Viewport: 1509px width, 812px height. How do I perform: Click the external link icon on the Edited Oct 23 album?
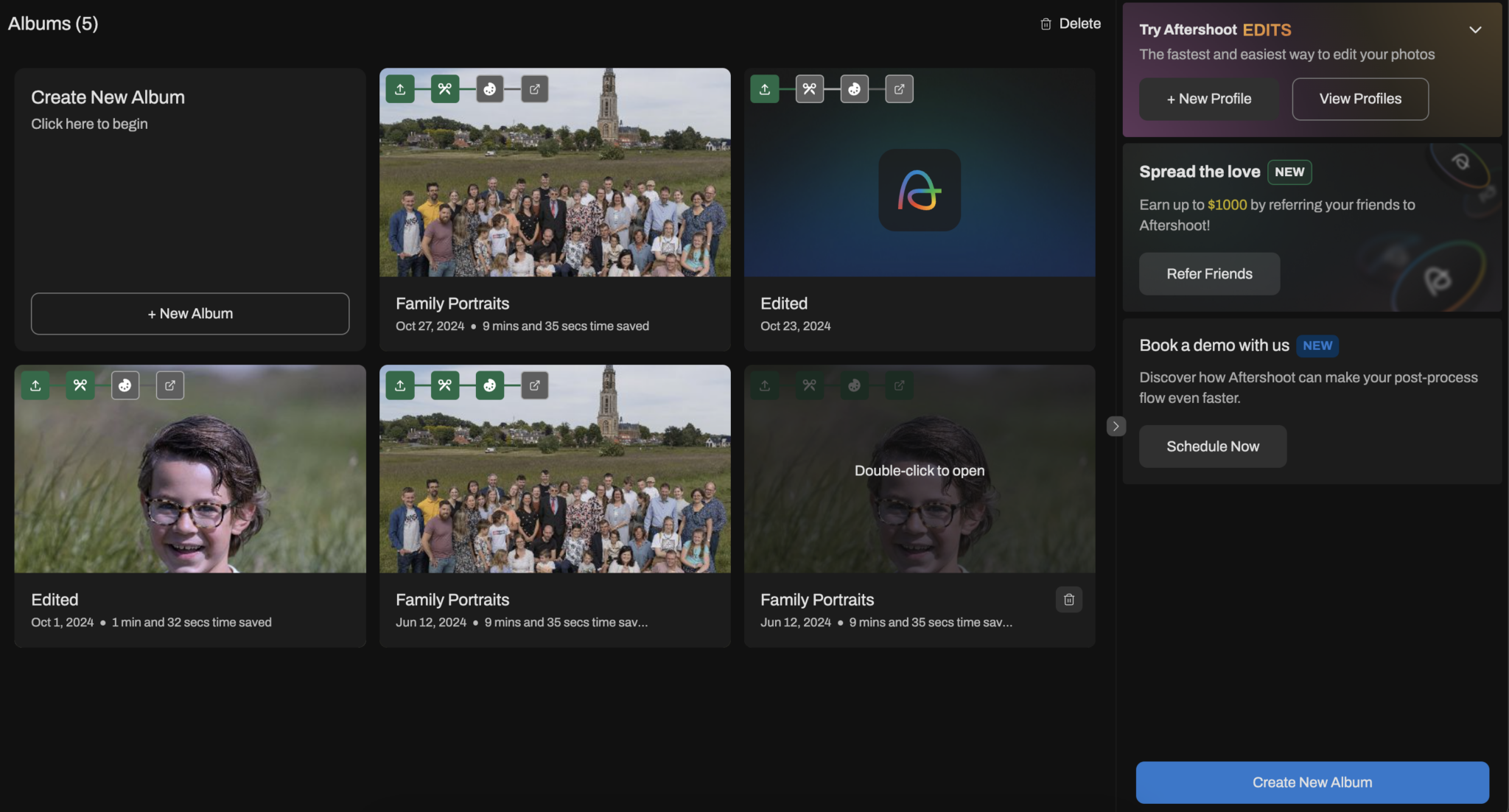pyautogui.click(x=899, y=88)
